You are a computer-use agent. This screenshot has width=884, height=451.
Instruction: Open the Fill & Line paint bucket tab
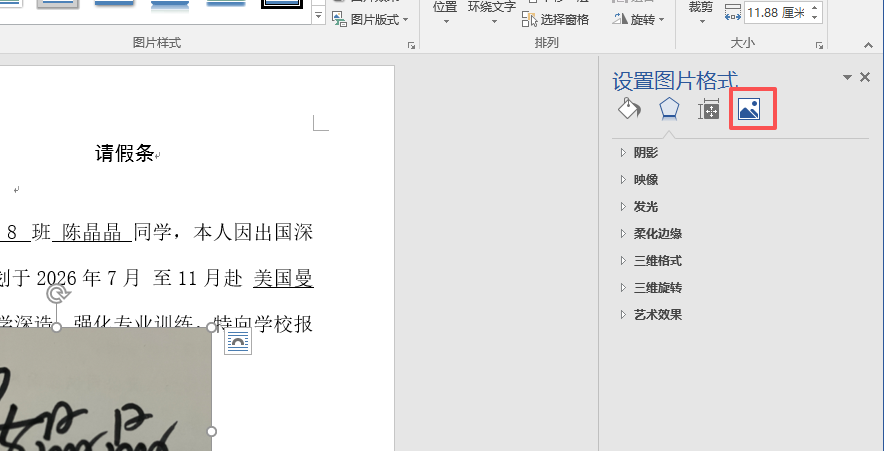[629, 109]
